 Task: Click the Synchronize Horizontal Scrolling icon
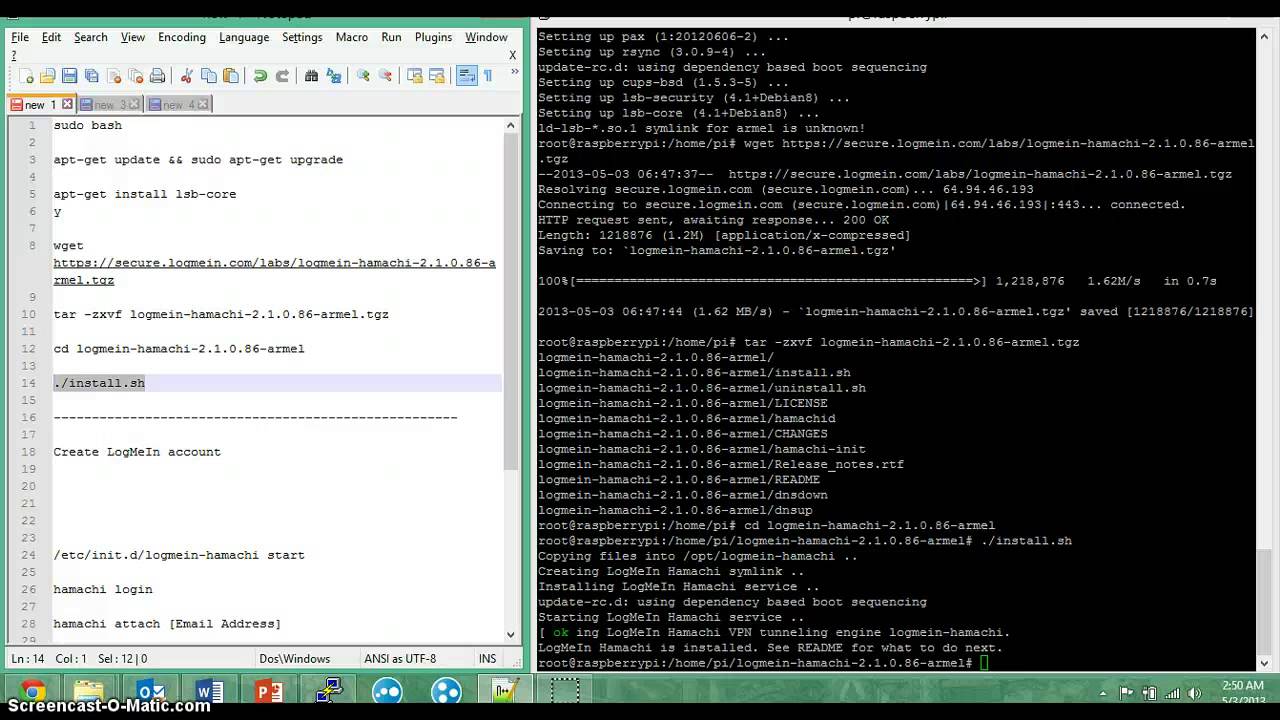[436, 76]
